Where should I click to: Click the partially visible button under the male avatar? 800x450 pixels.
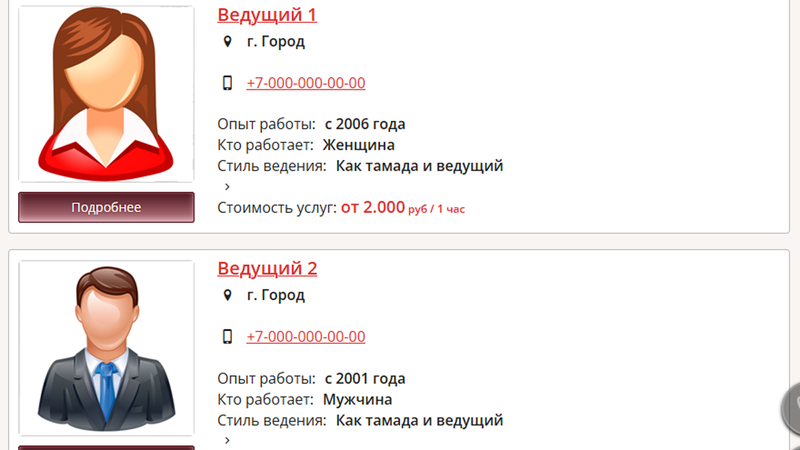[x=106, y=447]
